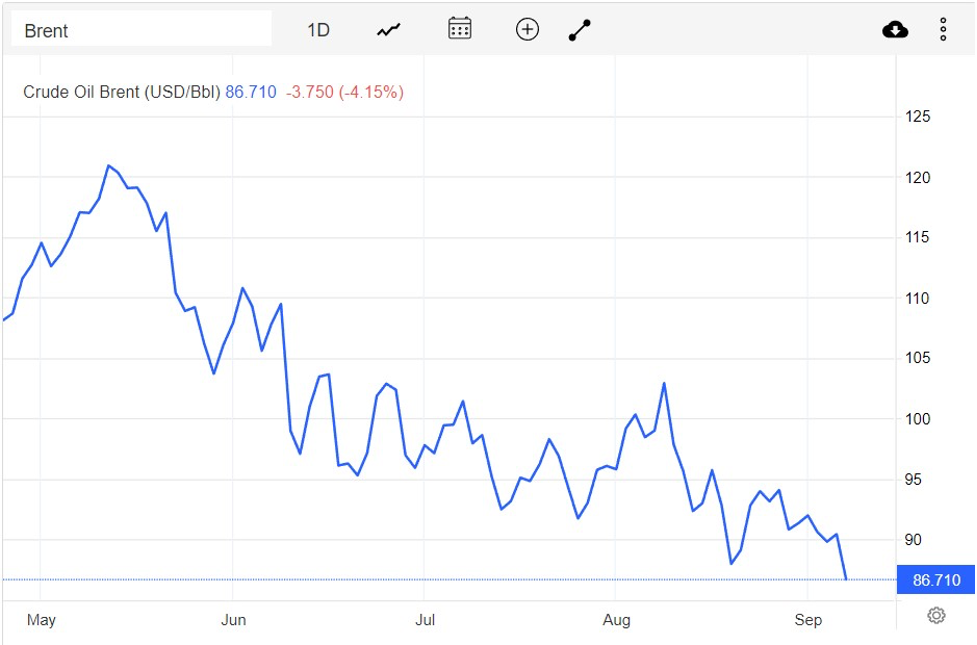Click the 100 price axis label
Screen dimensions: 977x645
918,419
